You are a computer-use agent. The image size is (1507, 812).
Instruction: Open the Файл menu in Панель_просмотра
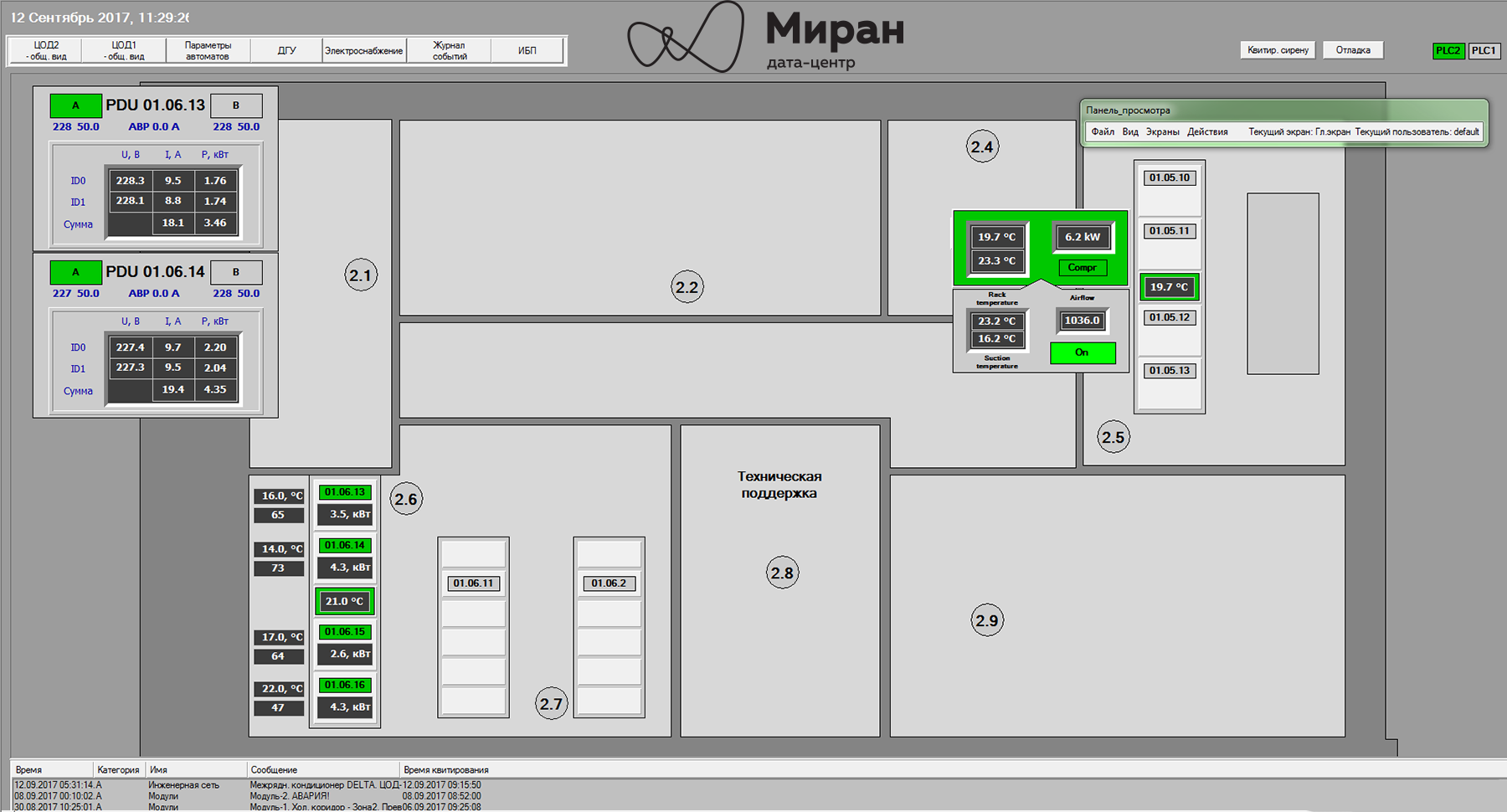[1103, 131]
